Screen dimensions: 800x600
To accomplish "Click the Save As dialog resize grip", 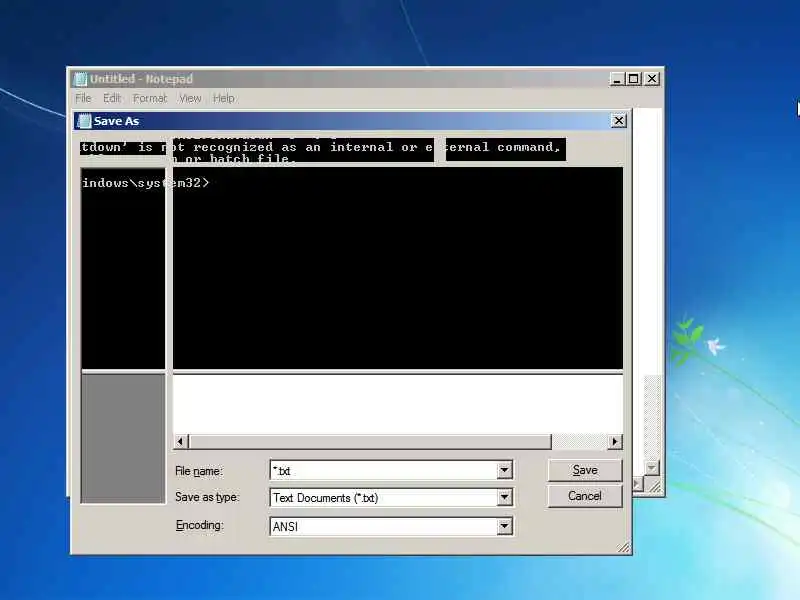I will [623, 547].
